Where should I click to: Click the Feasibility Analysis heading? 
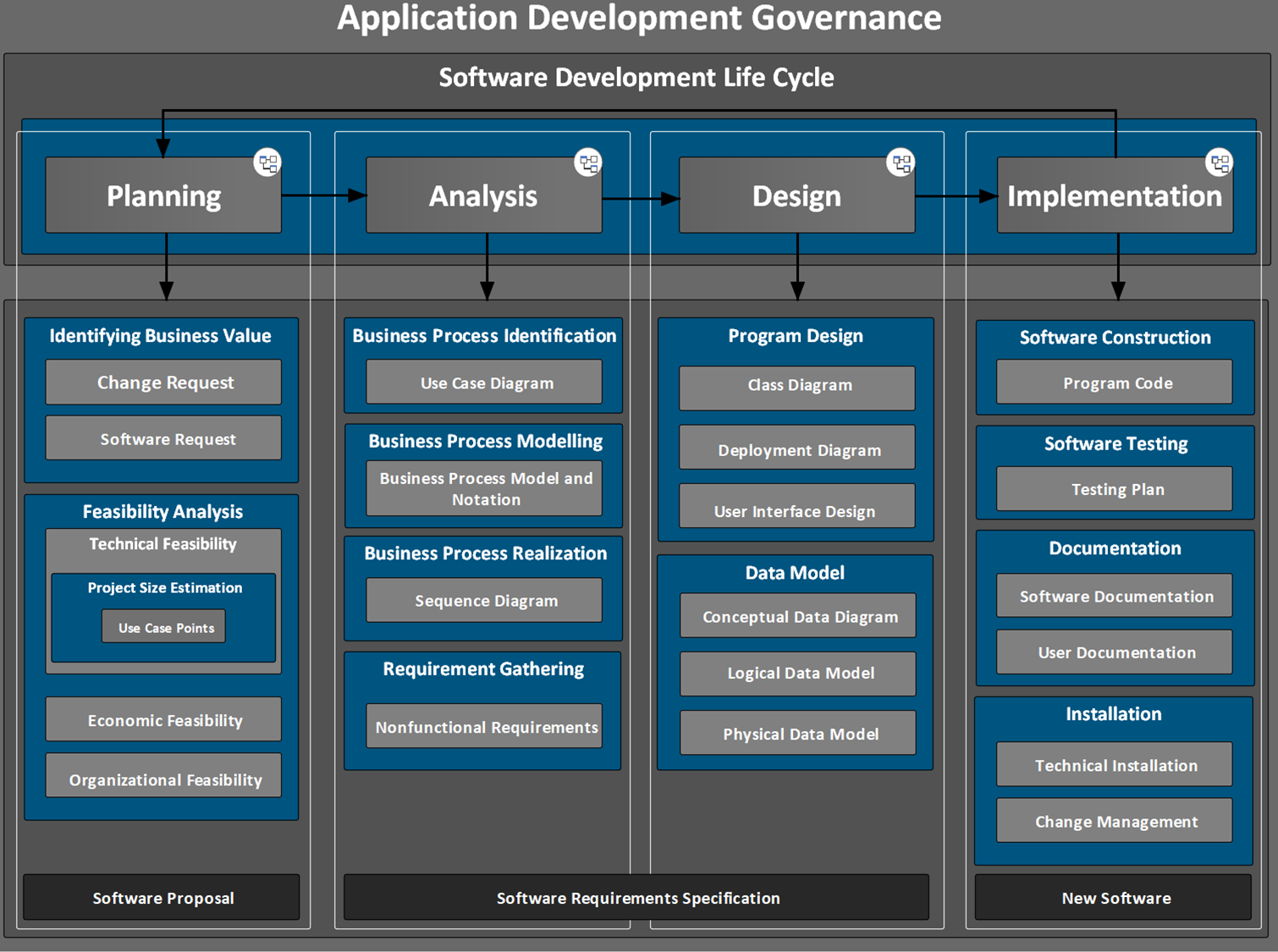click(x=163, y=512)
